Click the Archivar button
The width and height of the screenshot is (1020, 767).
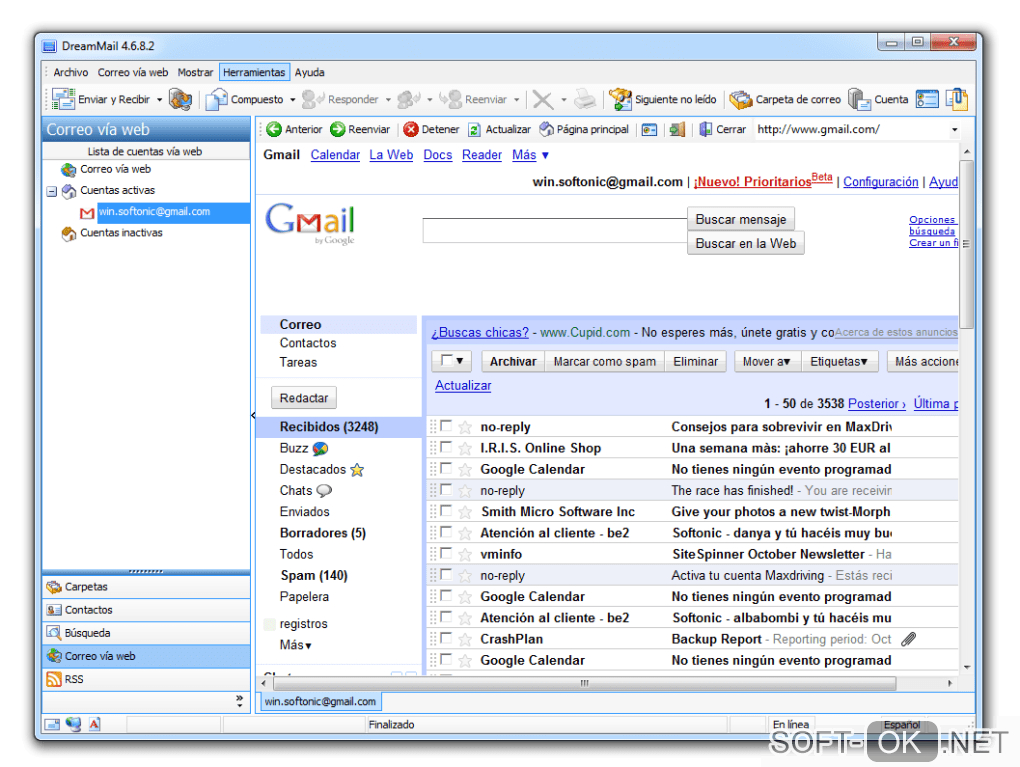click(x=513, y=361)
